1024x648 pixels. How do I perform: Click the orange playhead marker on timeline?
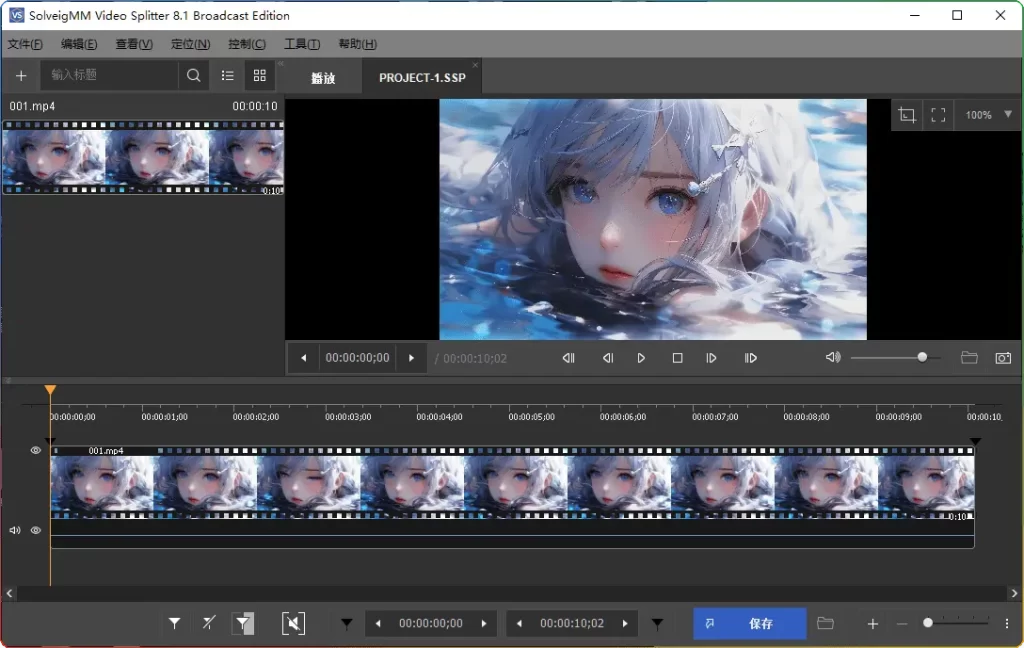50,391
